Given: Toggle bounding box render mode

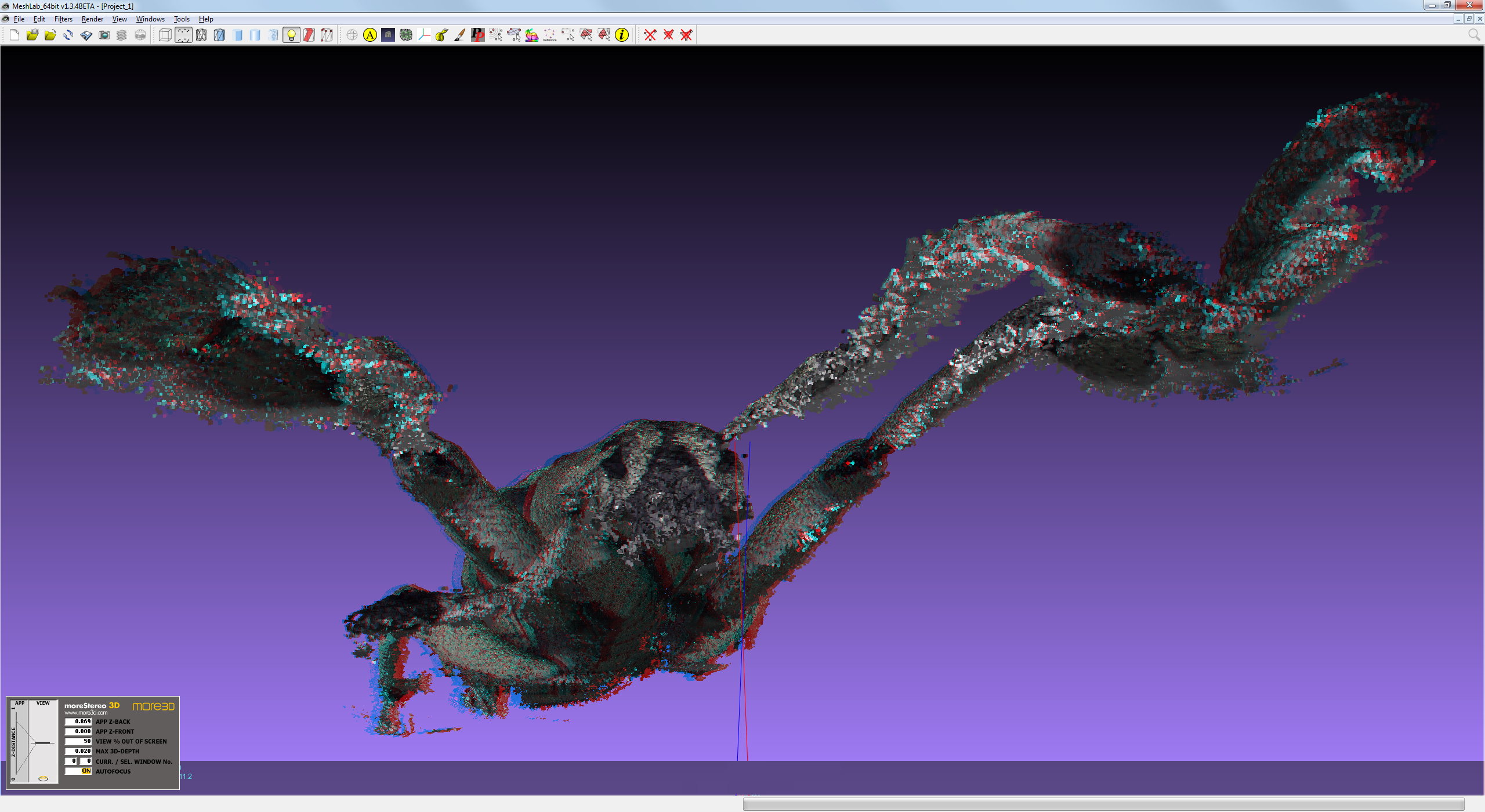Looking at the screenshot, I should [165, 35].
